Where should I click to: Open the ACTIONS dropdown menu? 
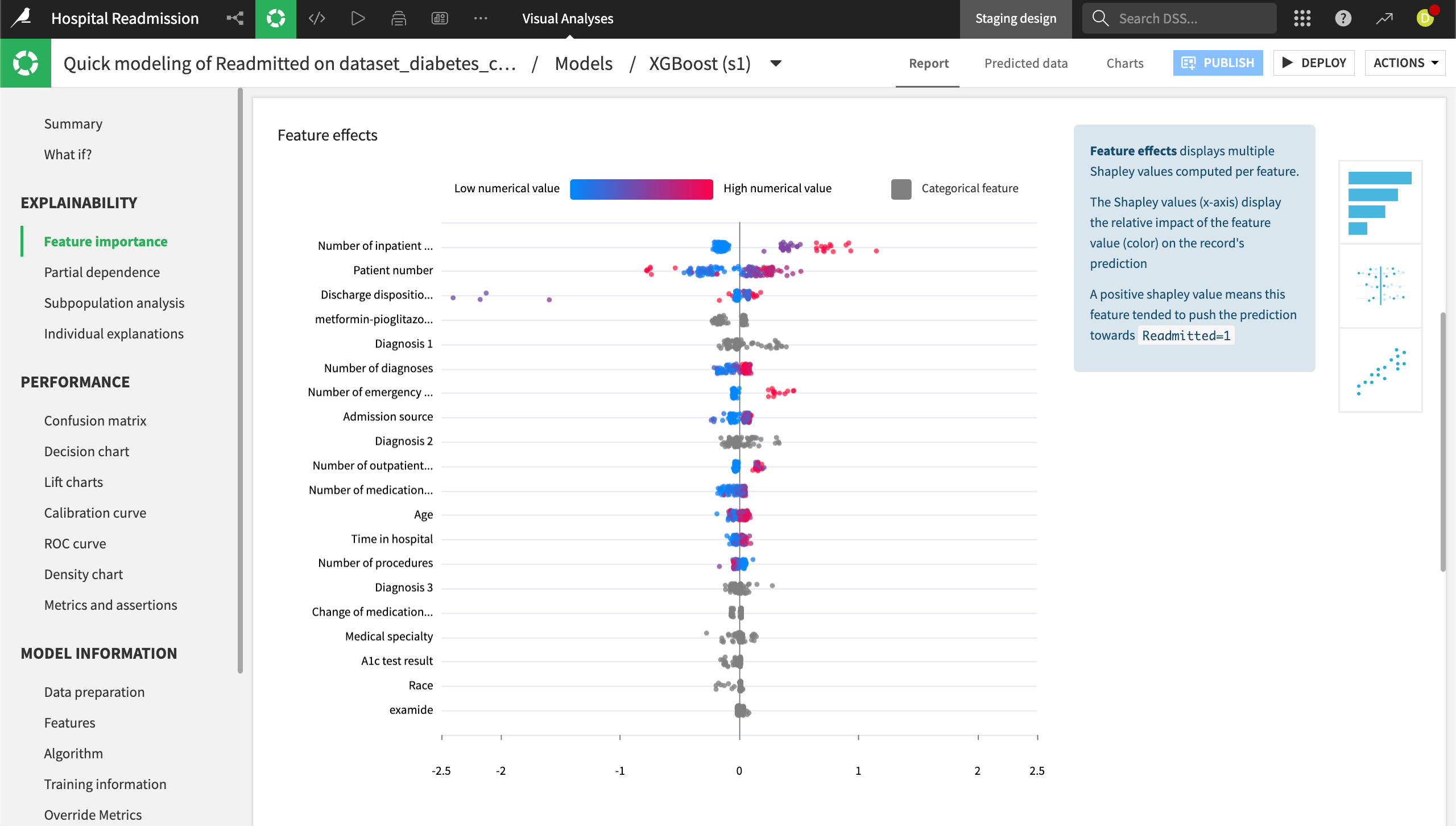1404,63
